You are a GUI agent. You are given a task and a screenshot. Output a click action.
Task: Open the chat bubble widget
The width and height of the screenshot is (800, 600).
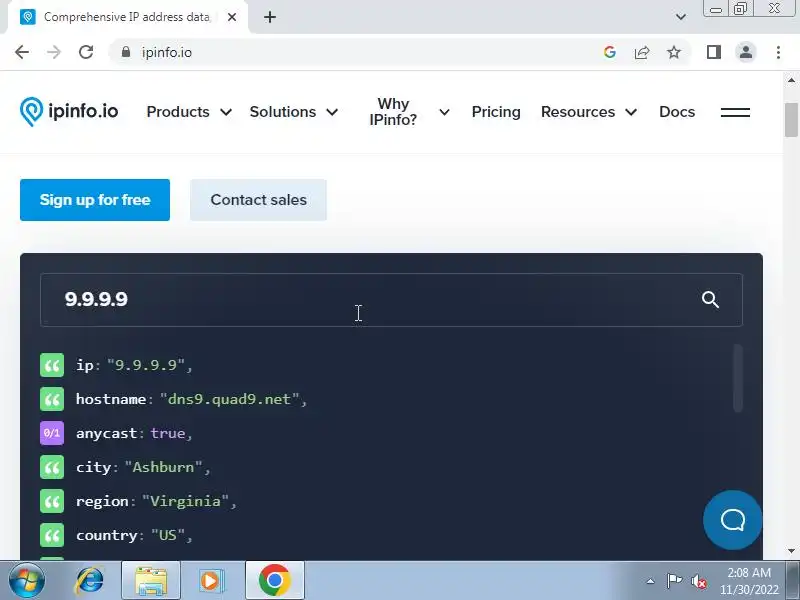(x=732, y=520)
